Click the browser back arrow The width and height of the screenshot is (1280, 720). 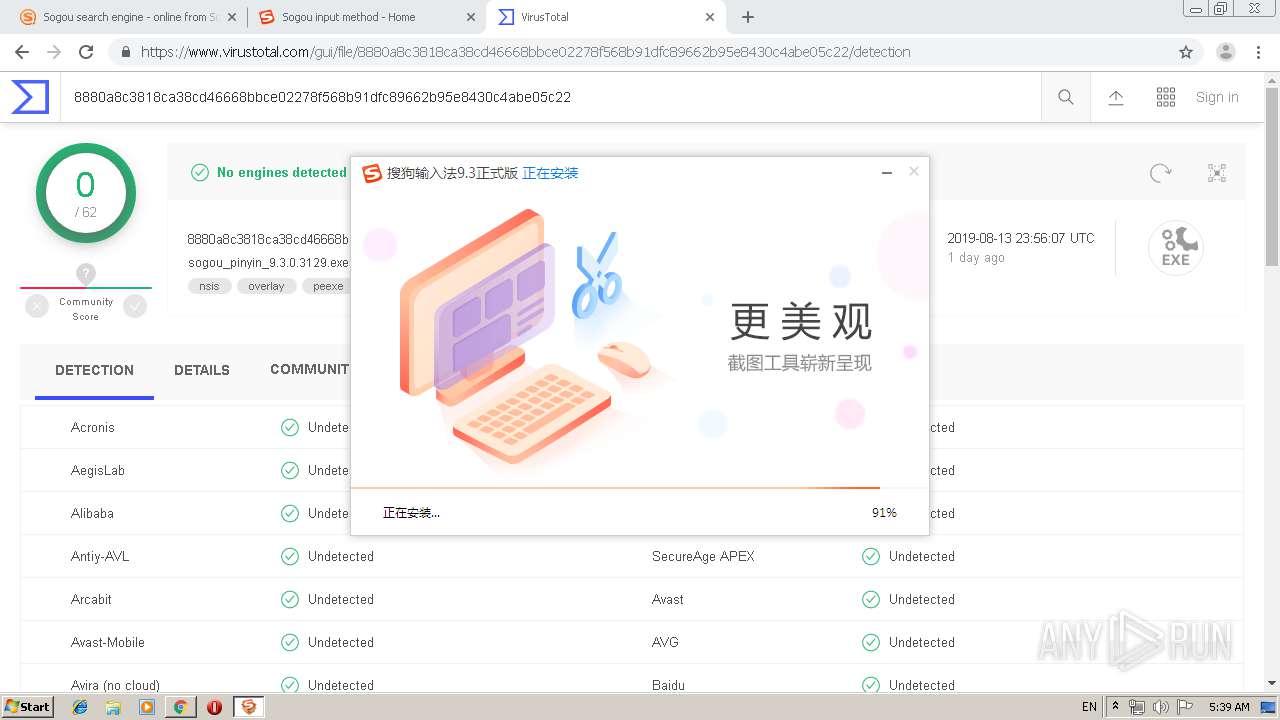coord(22,52)
